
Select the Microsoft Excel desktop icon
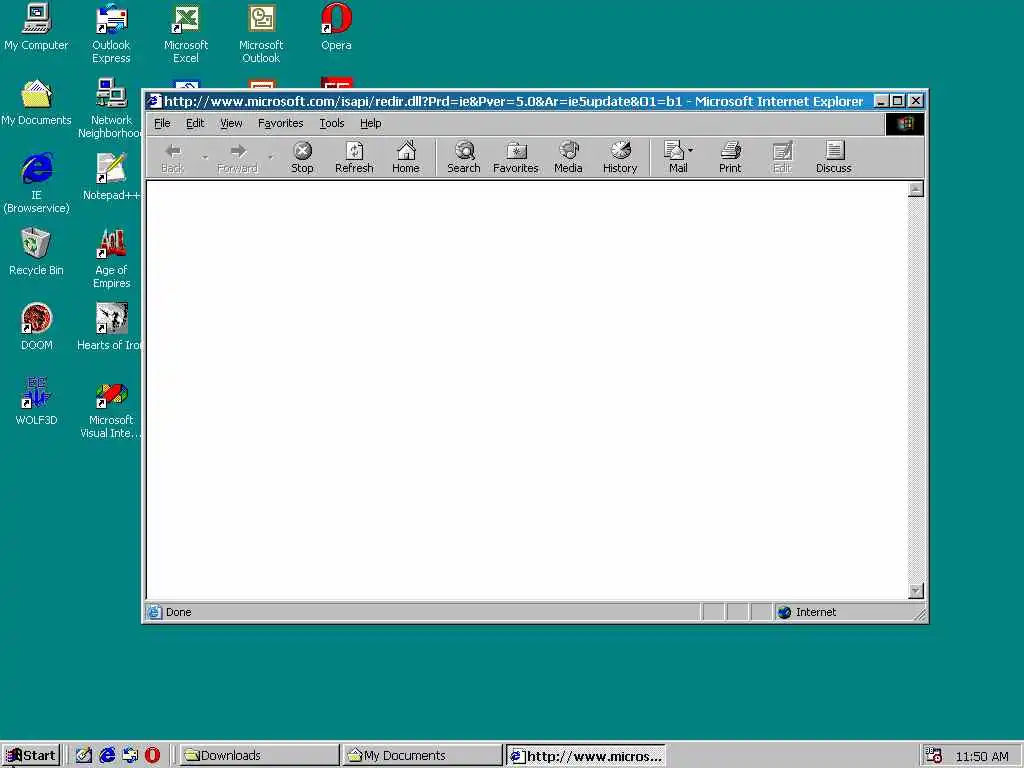coord(185,34)
